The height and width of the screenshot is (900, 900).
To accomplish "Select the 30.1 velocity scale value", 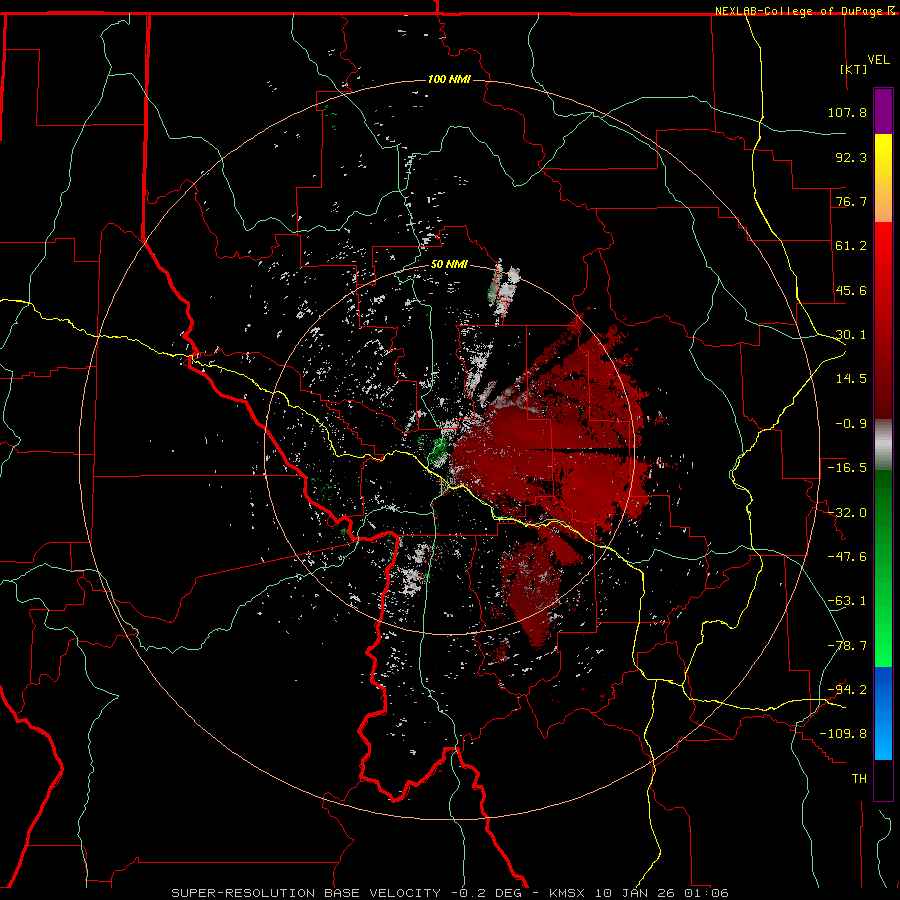I will pyautogui.click(x=851, y=335).
